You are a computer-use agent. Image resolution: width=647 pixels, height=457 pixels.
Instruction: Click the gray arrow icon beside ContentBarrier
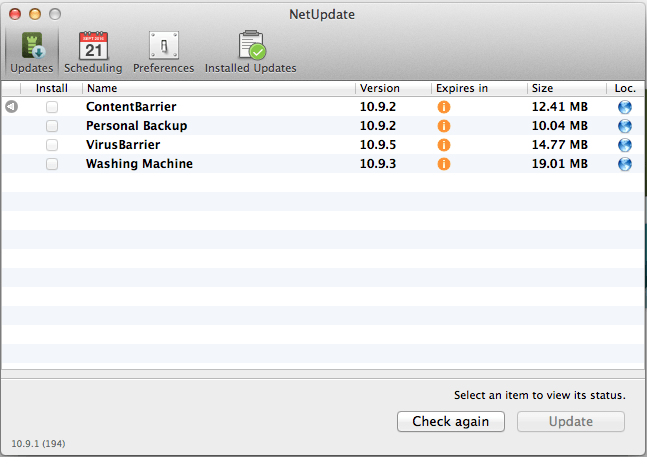tap(12, 107)
